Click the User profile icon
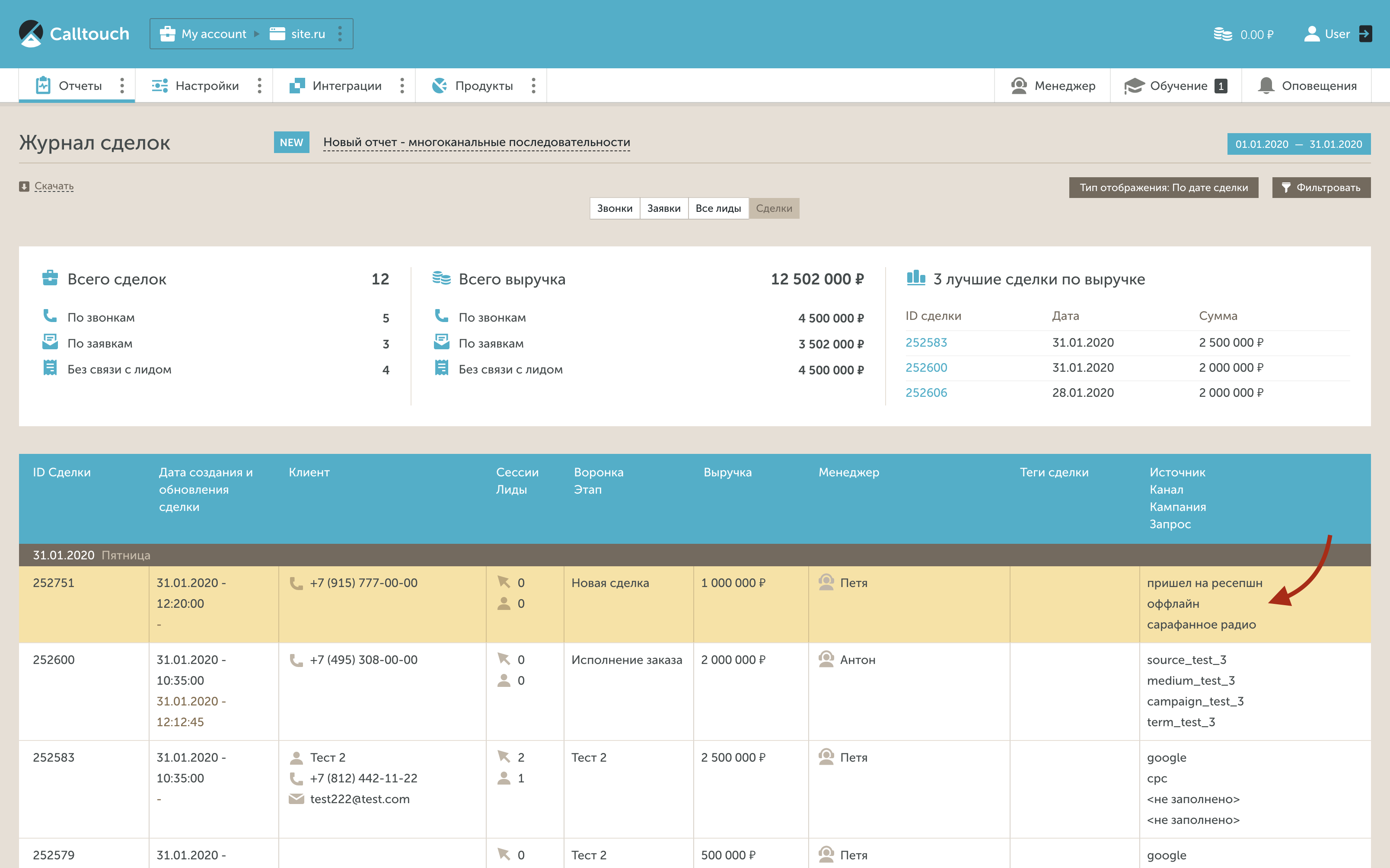1390x868 pixels. 1311,34
